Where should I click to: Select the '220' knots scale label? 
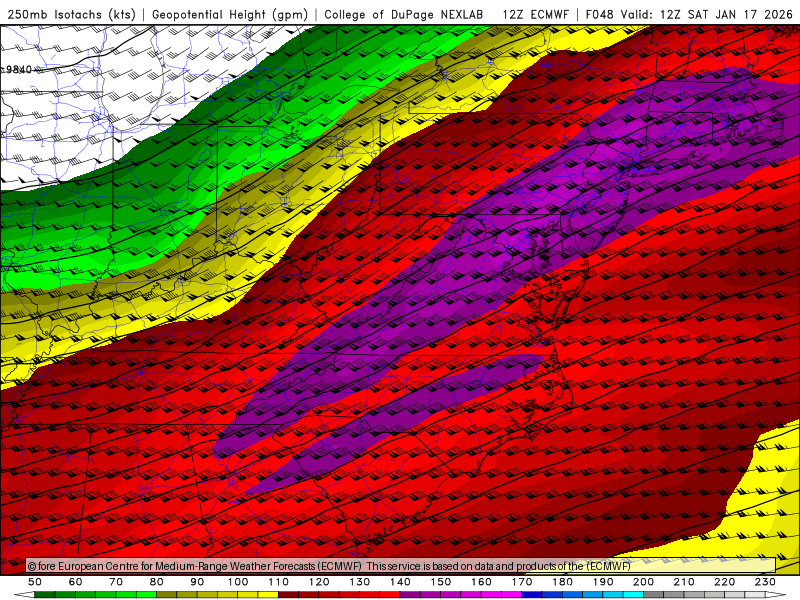pos(724,582)
